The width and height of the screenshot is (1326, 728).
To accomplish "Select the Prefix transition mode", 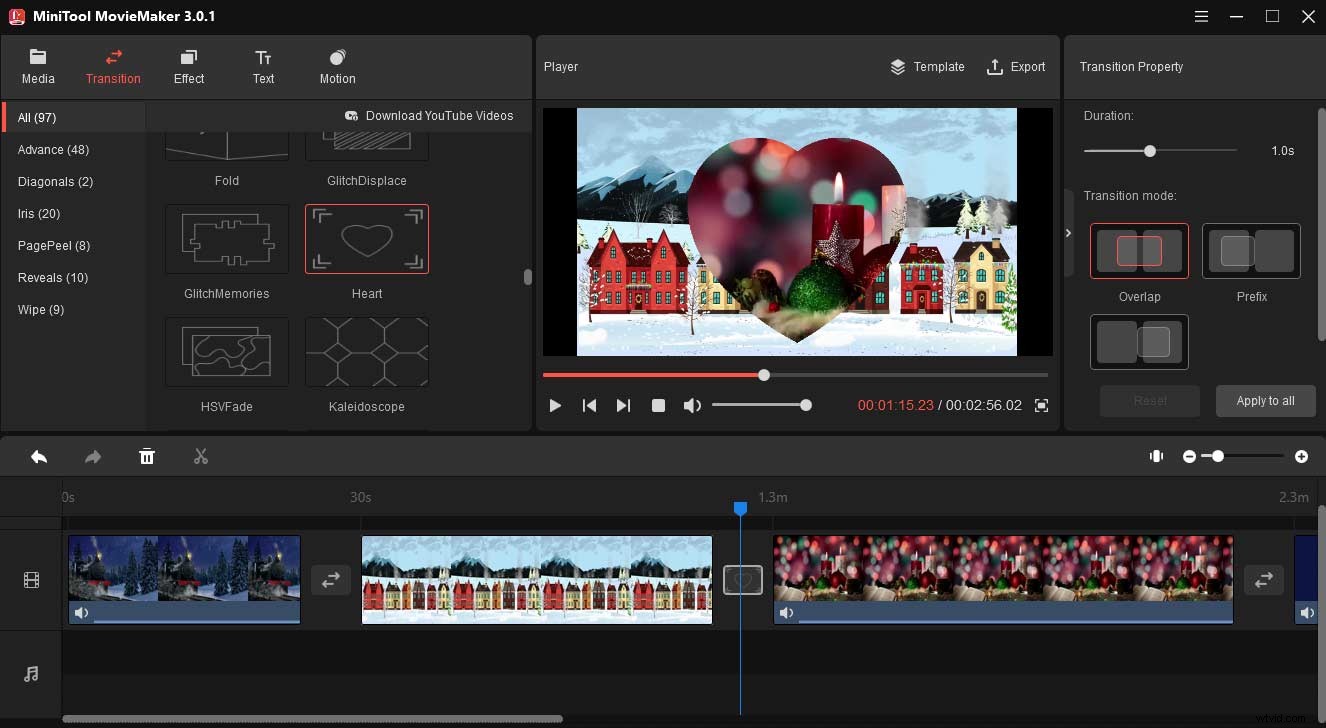I will [x=1251, y=250].
